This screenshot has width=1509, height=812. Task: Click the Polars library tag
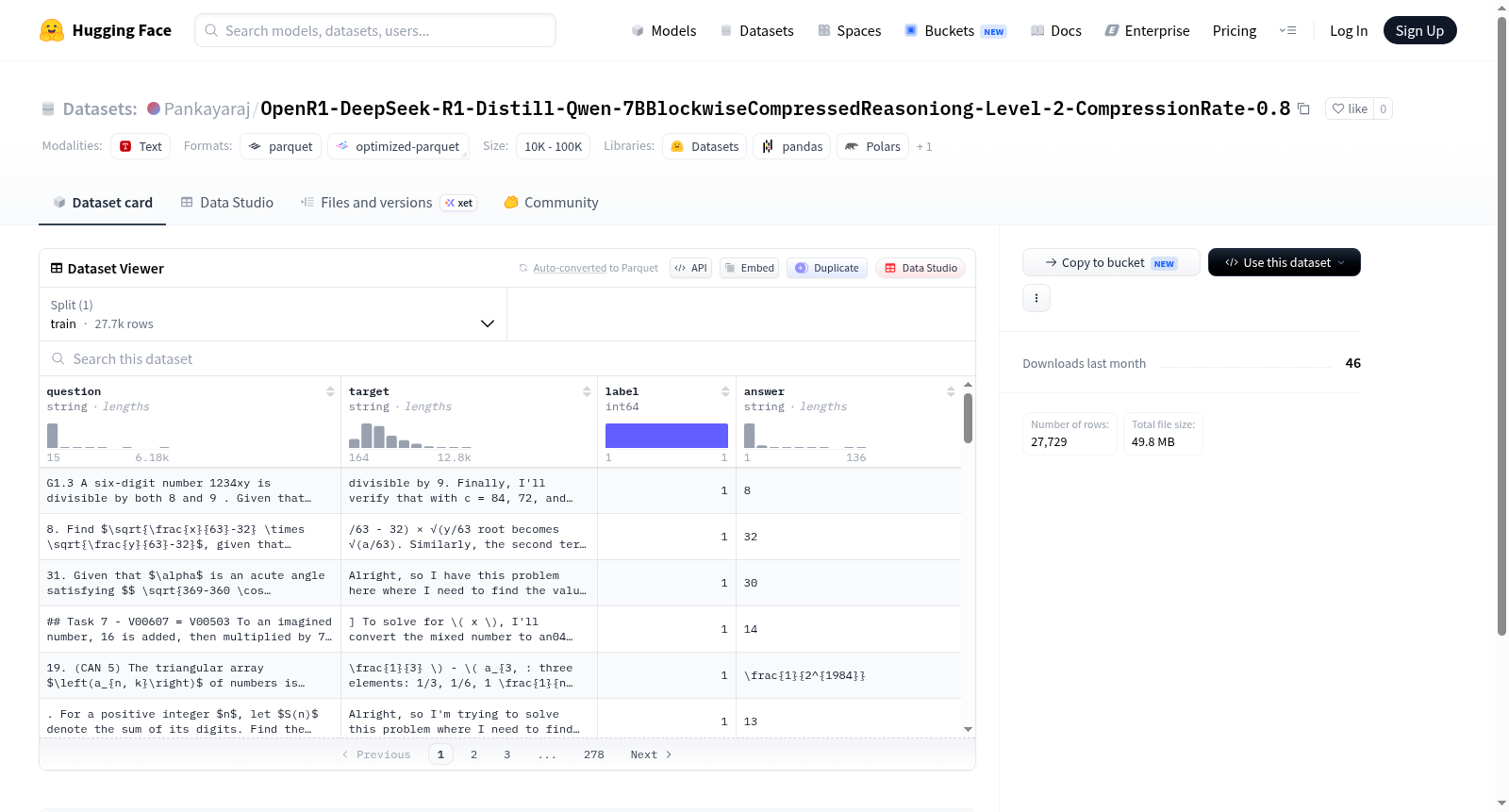pos(873,146)
